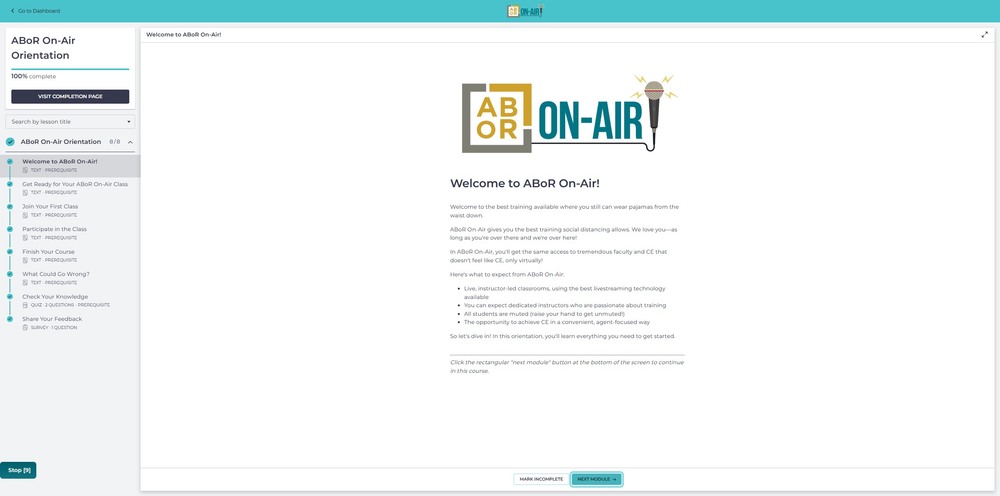This screenshot has height=496, width=1000.
Task: Click checkmark beside Finish Your Course
Action: tap(10, 251)
